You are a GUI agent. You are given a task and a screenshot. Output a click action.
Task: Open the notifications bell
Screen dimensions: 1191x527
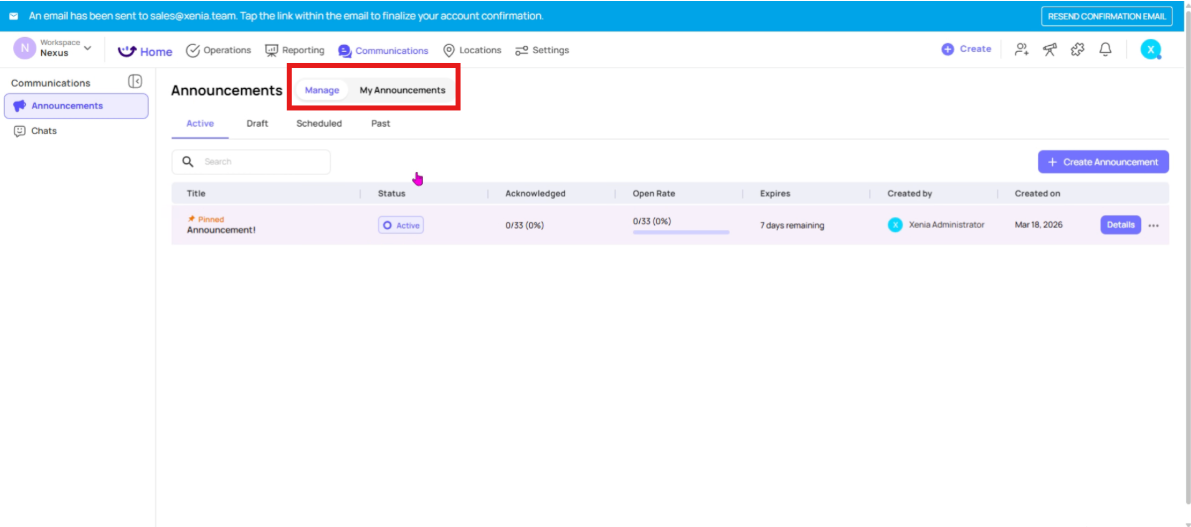pos(1105,49)
